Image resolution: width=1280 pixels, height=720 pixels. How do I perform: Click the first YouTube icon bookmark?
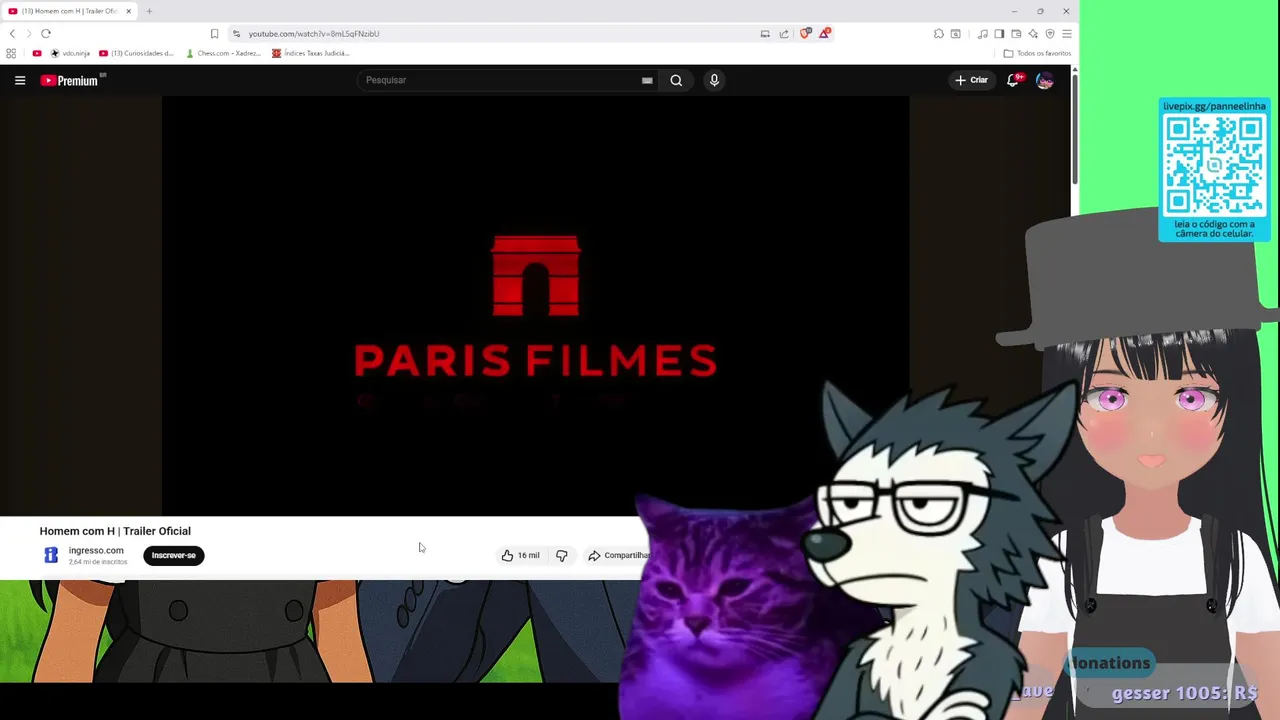(x=37, y=53)
